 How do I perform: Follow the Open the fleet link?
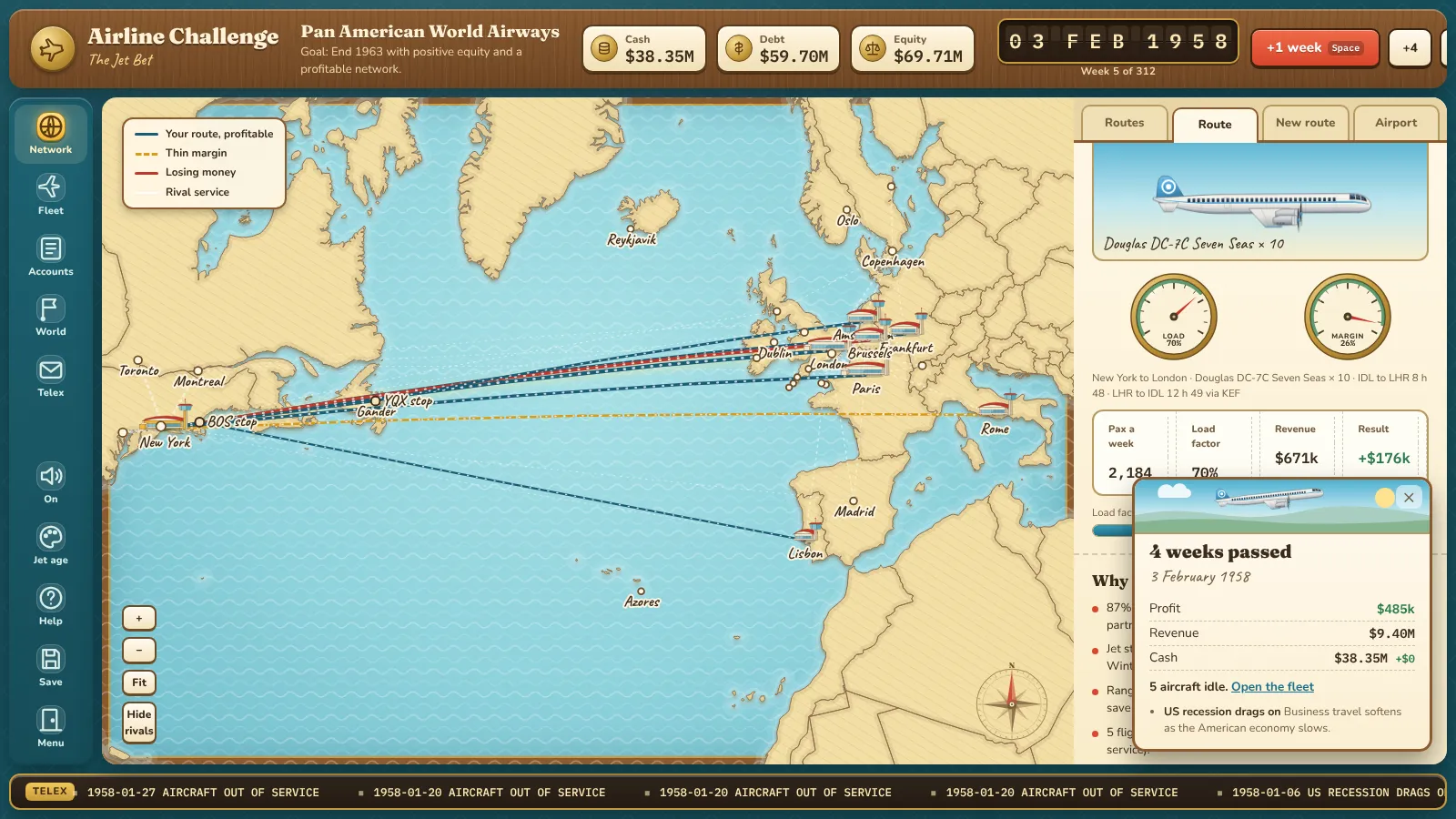pos(1272,687)
